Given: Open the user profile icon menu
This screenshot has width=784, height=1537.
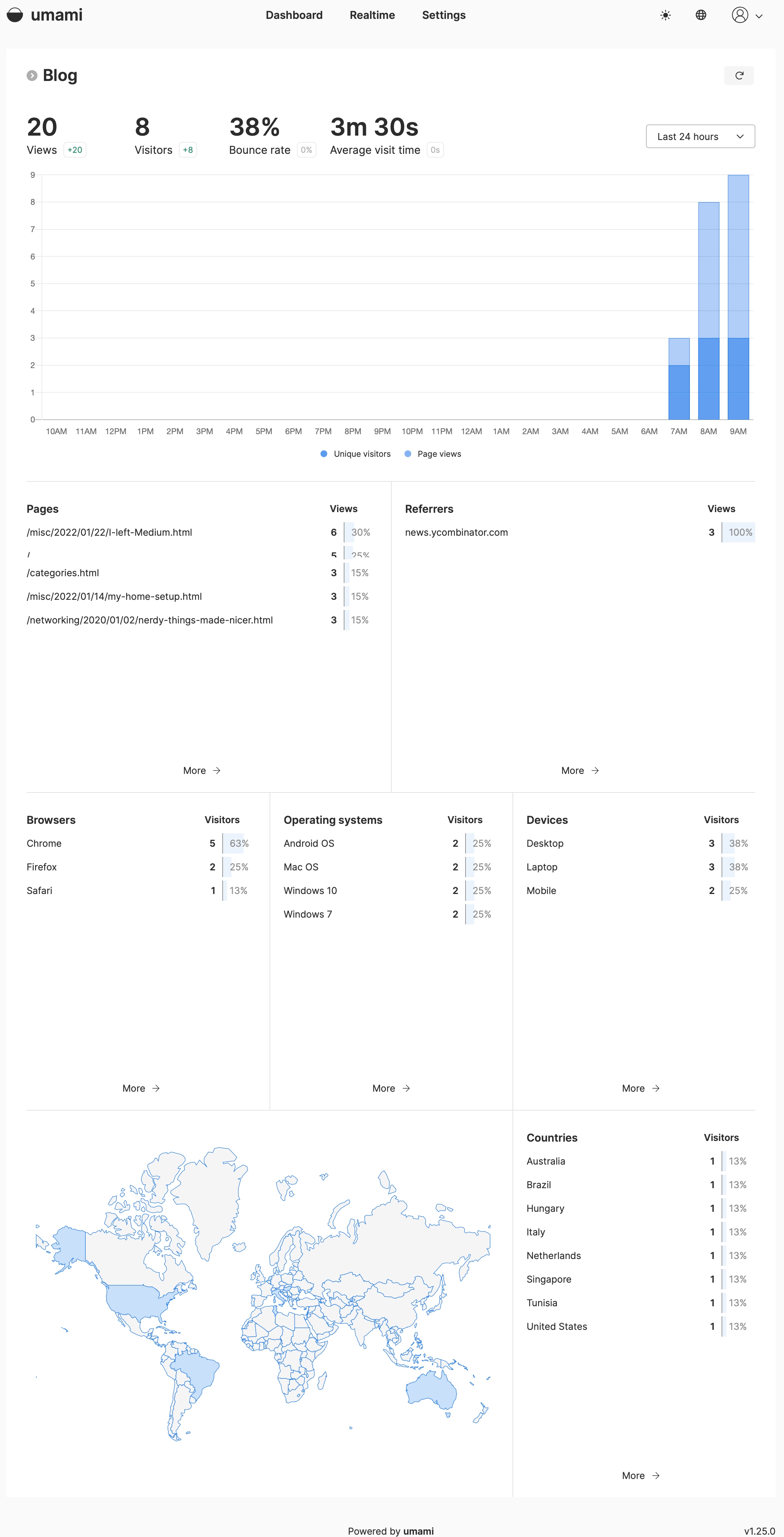Looking at the screenshot, I should [x=740, y=15].
